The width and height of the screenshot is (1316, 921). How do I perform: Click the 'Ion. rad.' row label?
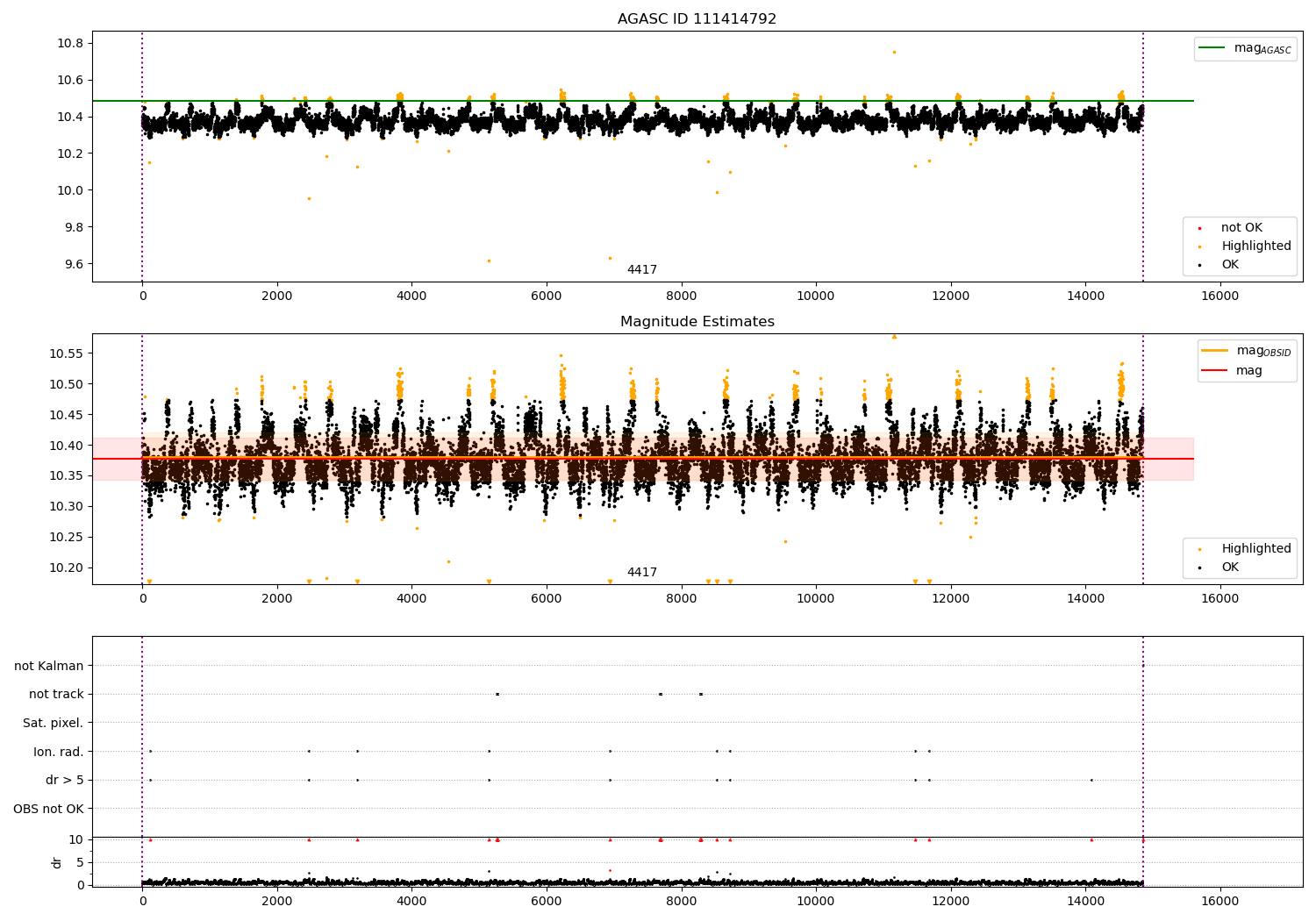58,752
